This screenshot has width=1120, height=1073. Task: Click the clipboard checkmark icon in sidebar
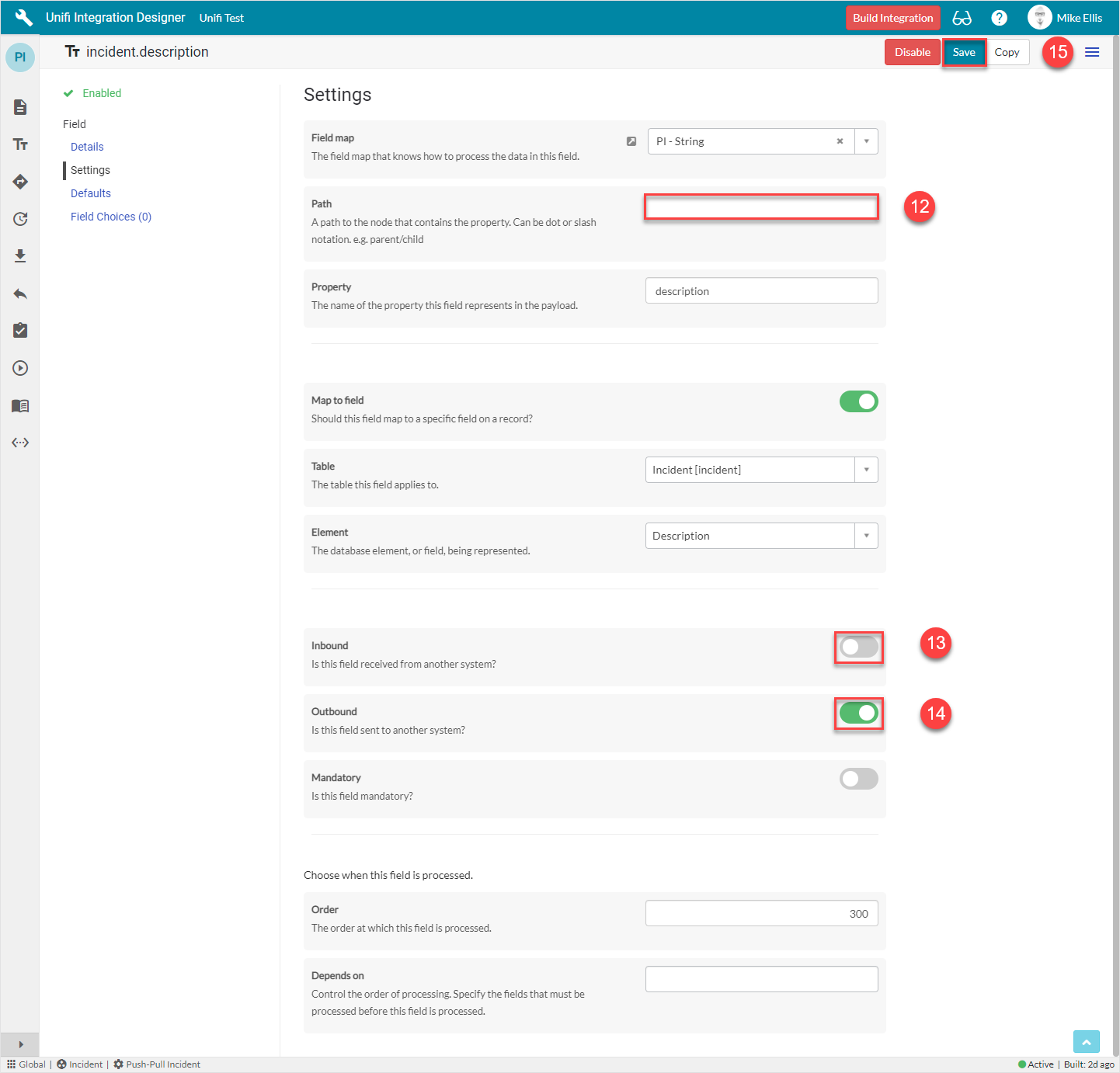tap(20, 331)
